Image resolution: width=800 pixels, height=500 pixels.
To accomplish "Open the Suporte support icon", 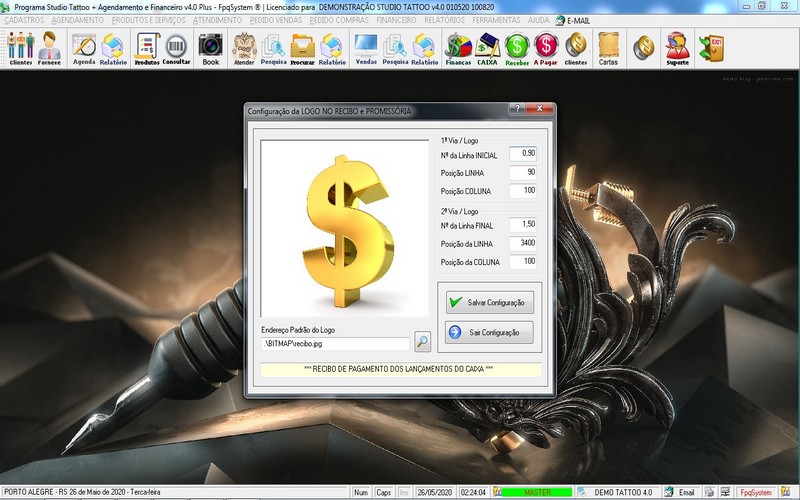I will pyautogui.click(x=678, y=48).
